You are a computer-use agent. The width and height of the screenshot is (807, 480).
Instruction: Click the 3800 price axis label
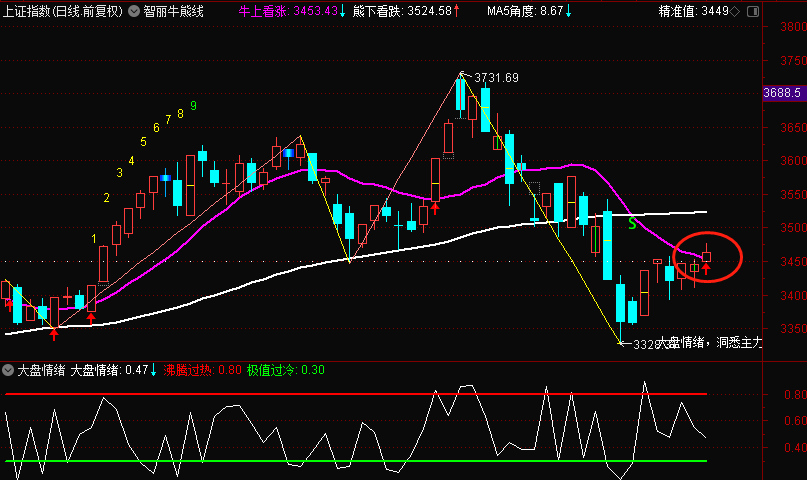[x=793, y=27]
